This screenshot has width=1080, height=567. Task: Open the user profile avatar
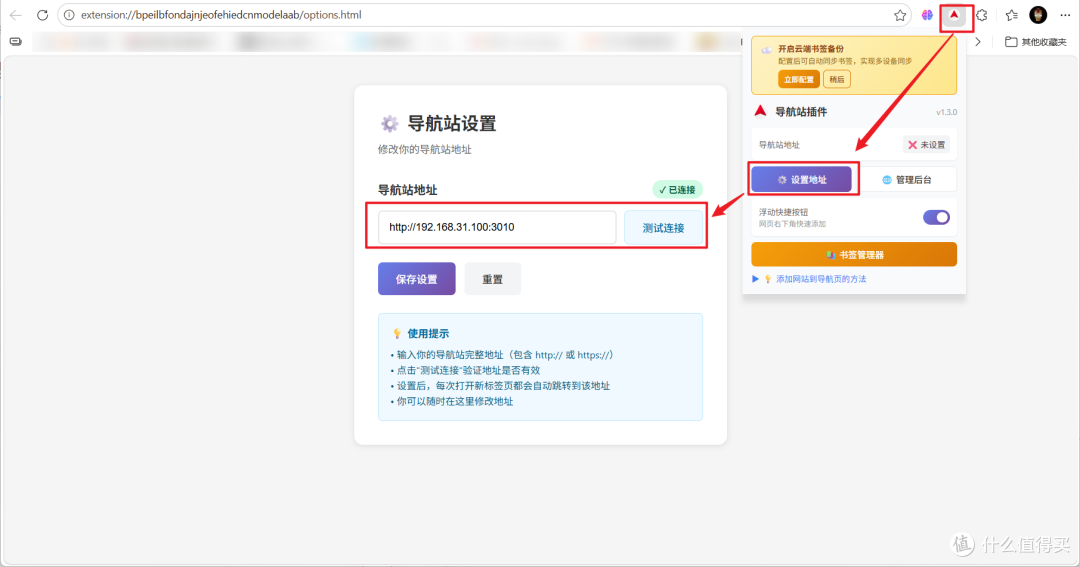1038,14
